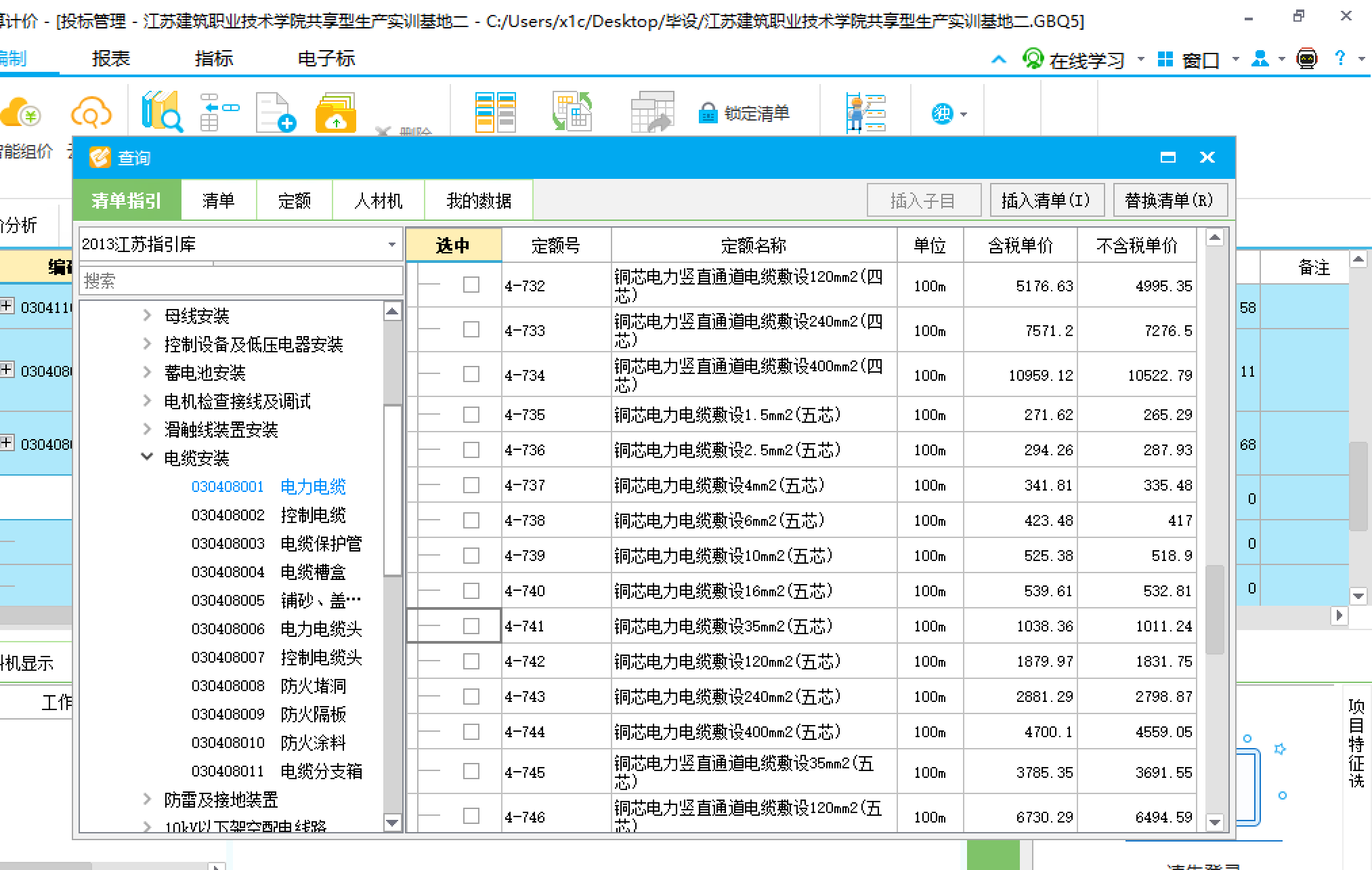Check the box for quota 4-744

(471, 731)
